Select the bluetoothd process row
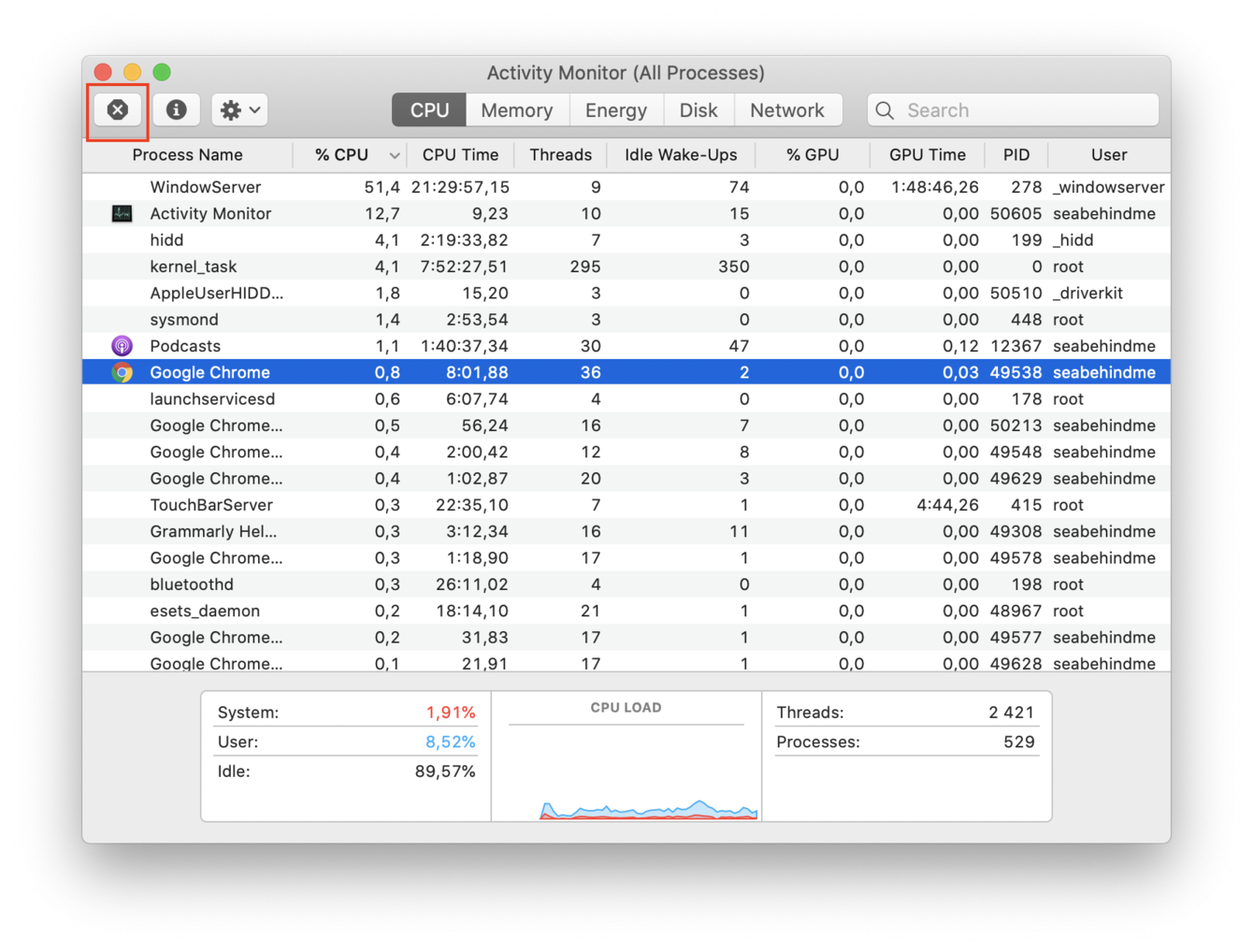 coord(374,584)
